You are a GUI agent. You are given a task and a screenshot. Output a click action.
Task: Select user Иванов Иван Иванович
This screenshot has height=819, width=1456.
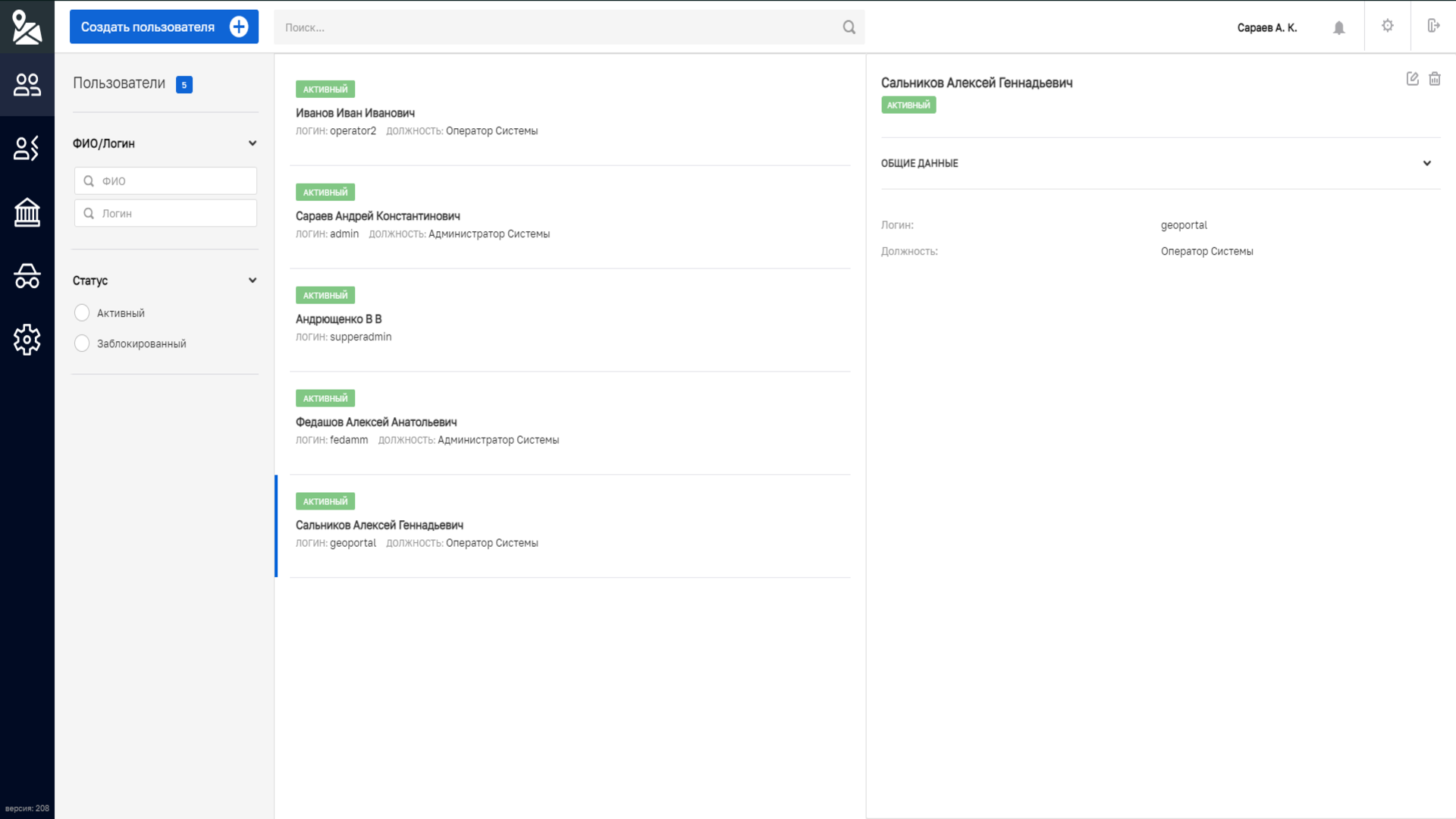tap(570, 114)
